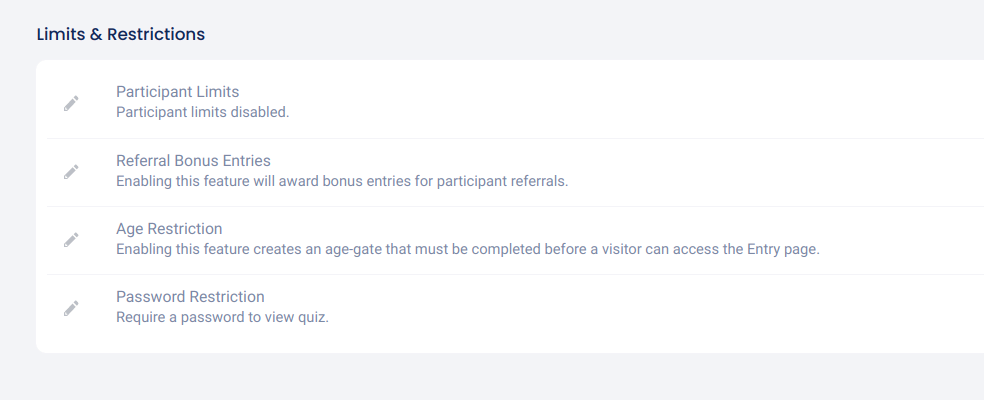Click the Age Restriction edit pencil

(x=71, y=239)
